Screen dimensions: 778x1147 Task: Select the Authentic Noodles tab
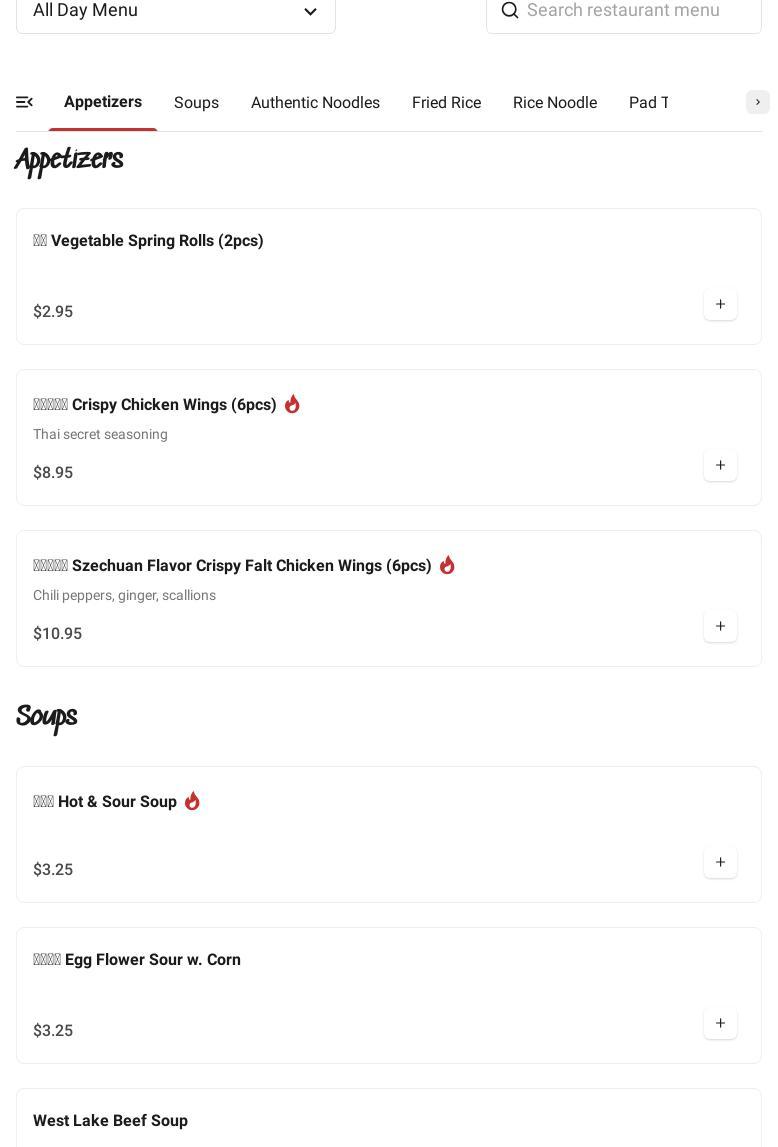point(315,103)
